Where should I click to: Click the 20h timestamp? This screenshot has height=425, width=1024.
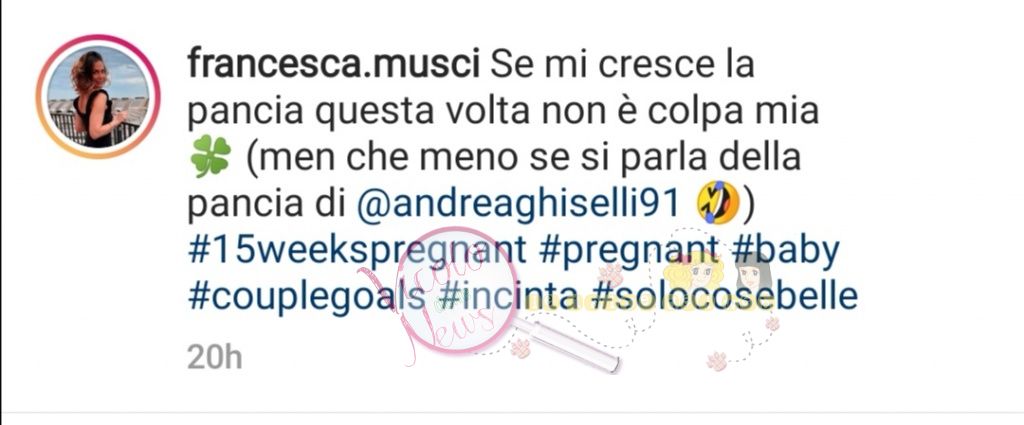coord(214,357)
